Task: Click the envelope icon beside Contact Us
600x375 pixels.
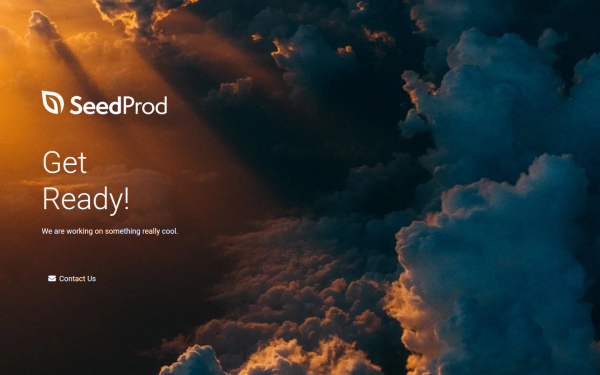Action: pos(52,278)
